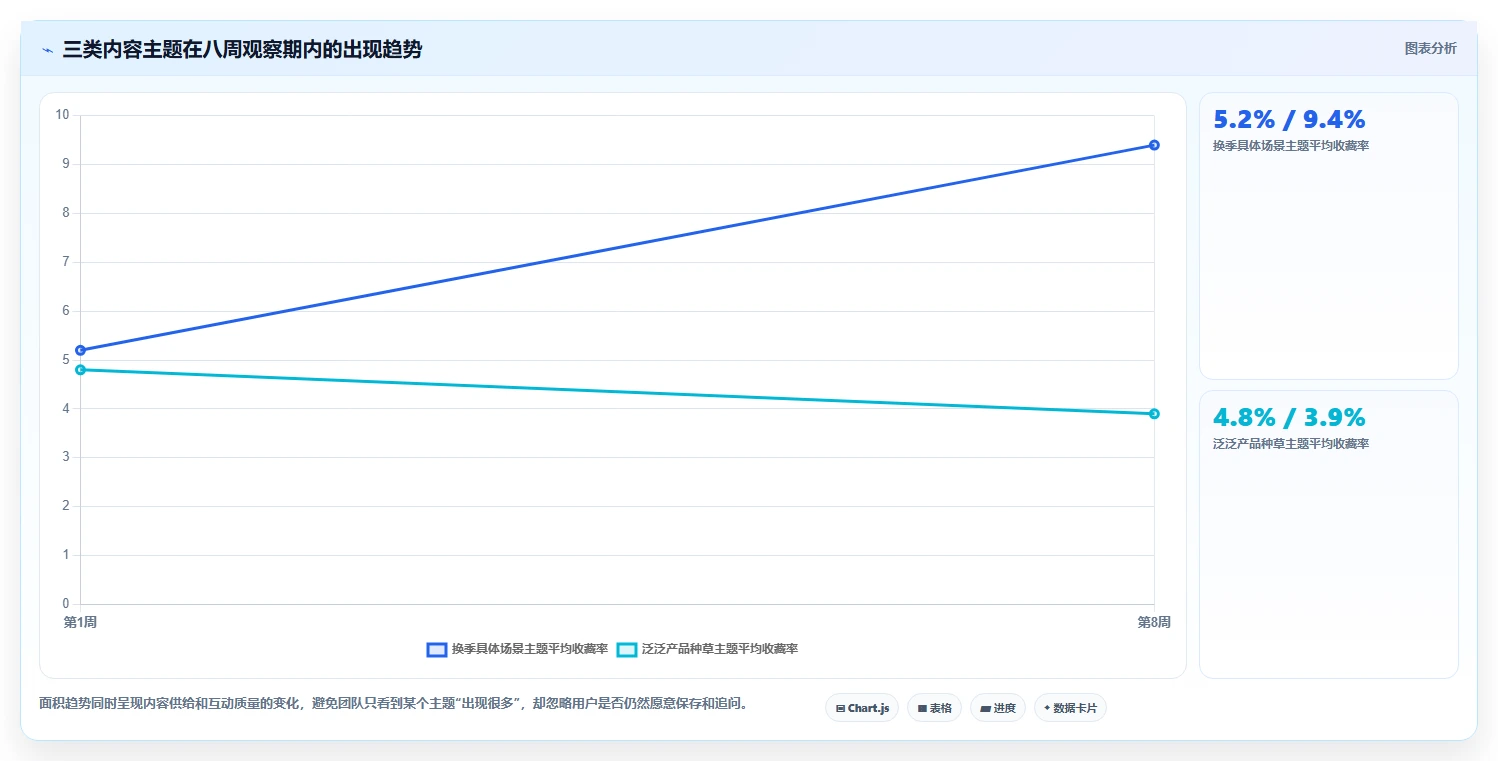Click the Chart.js tag chip
Image resolution: width=1498 pixels, height=761 pixels.
pos(862,708)
